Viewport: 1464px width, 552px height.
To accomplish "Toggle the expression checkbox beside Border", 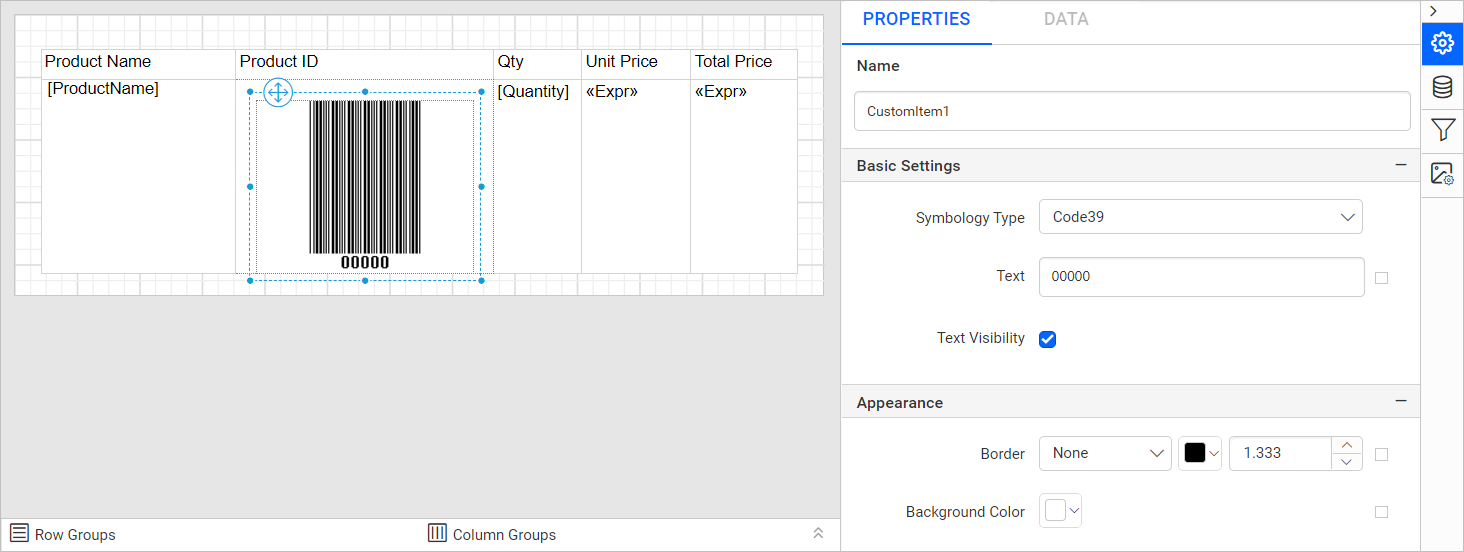I will tap(1381, 454).
